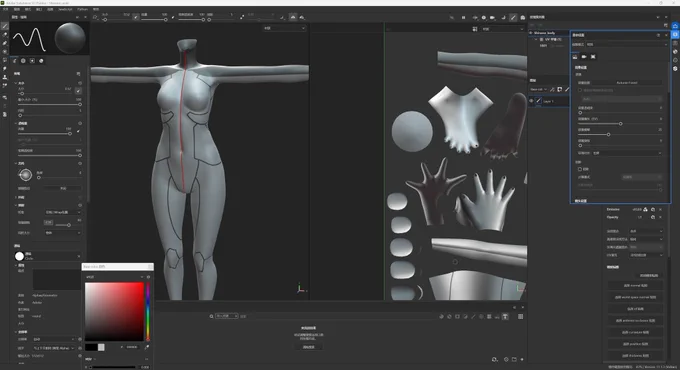Click the select thickness map button
The height and width of the screenshot is (370, 680).
[635, 355]
